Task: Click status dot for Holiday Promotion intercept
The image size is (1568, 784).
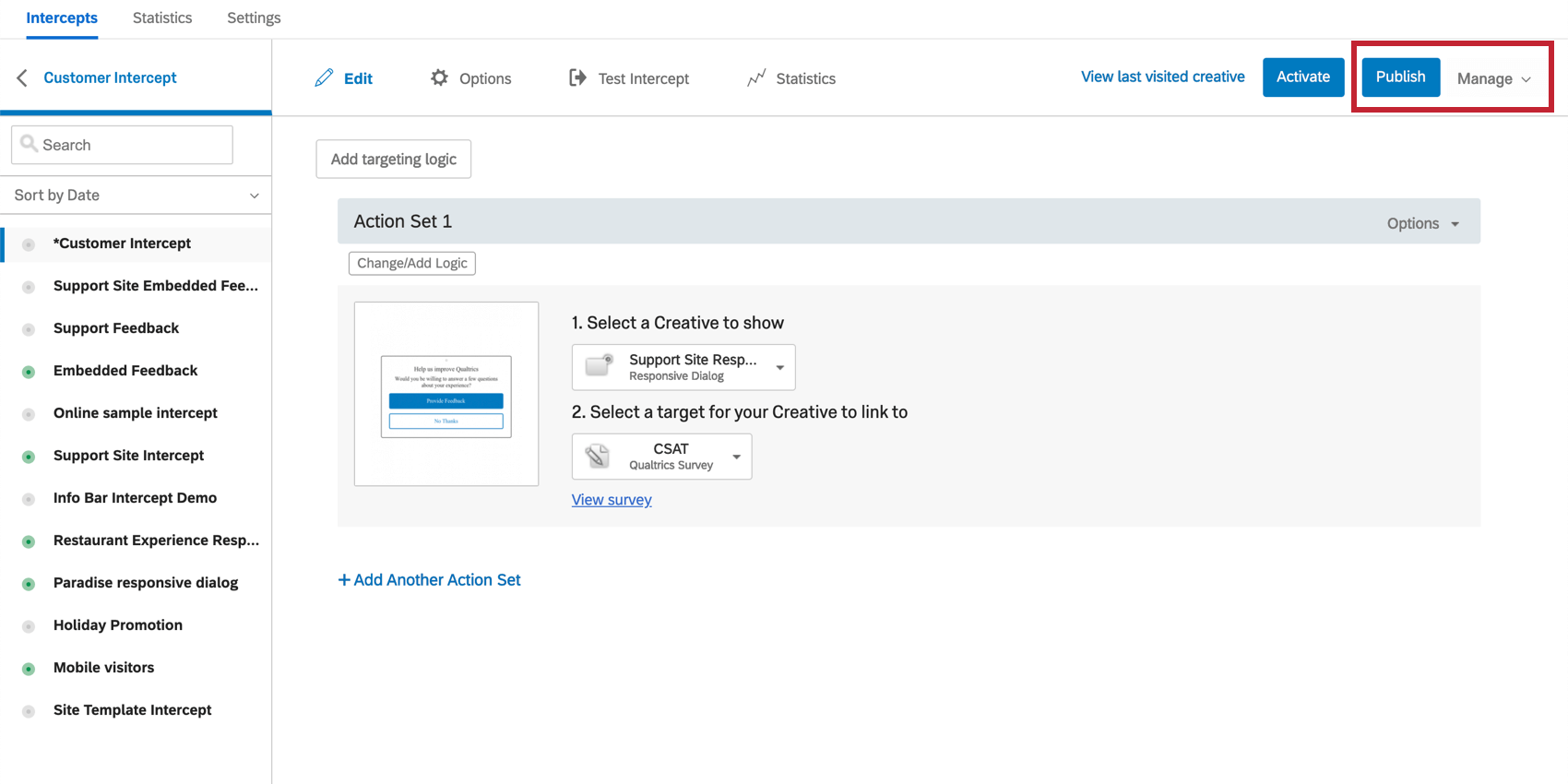Action: [x=29, y=626]
